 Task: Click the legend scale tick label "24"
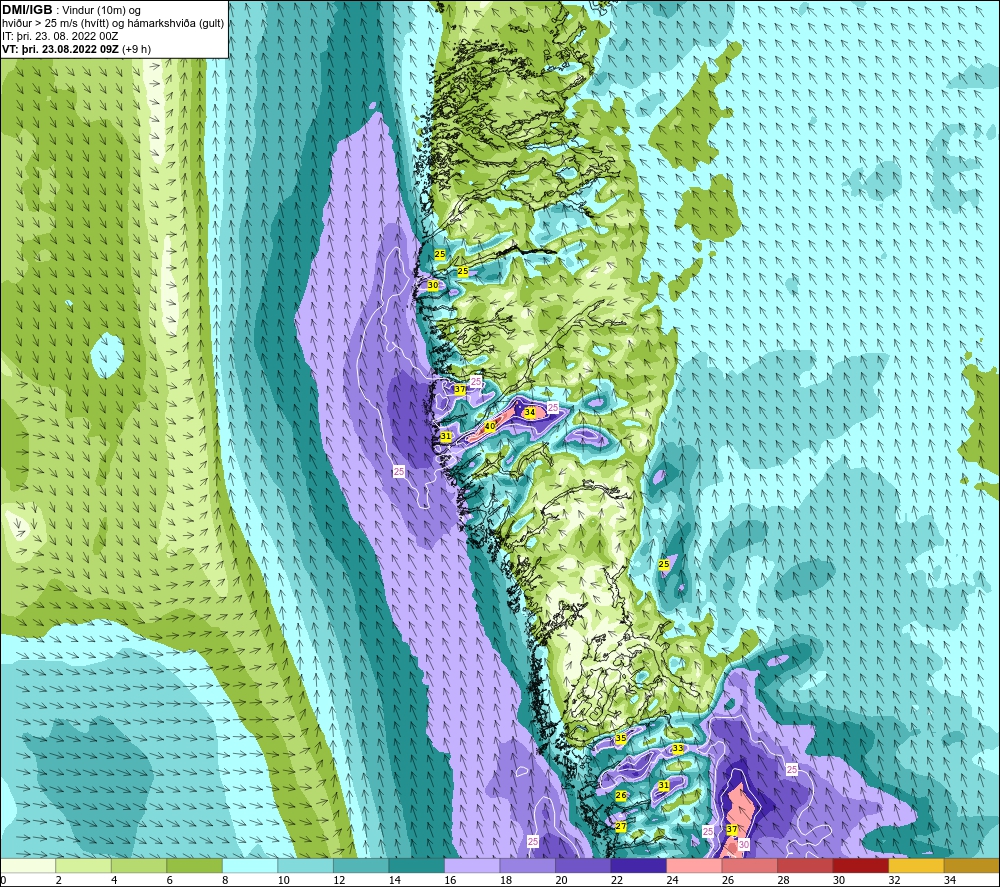tap(672, 880)
